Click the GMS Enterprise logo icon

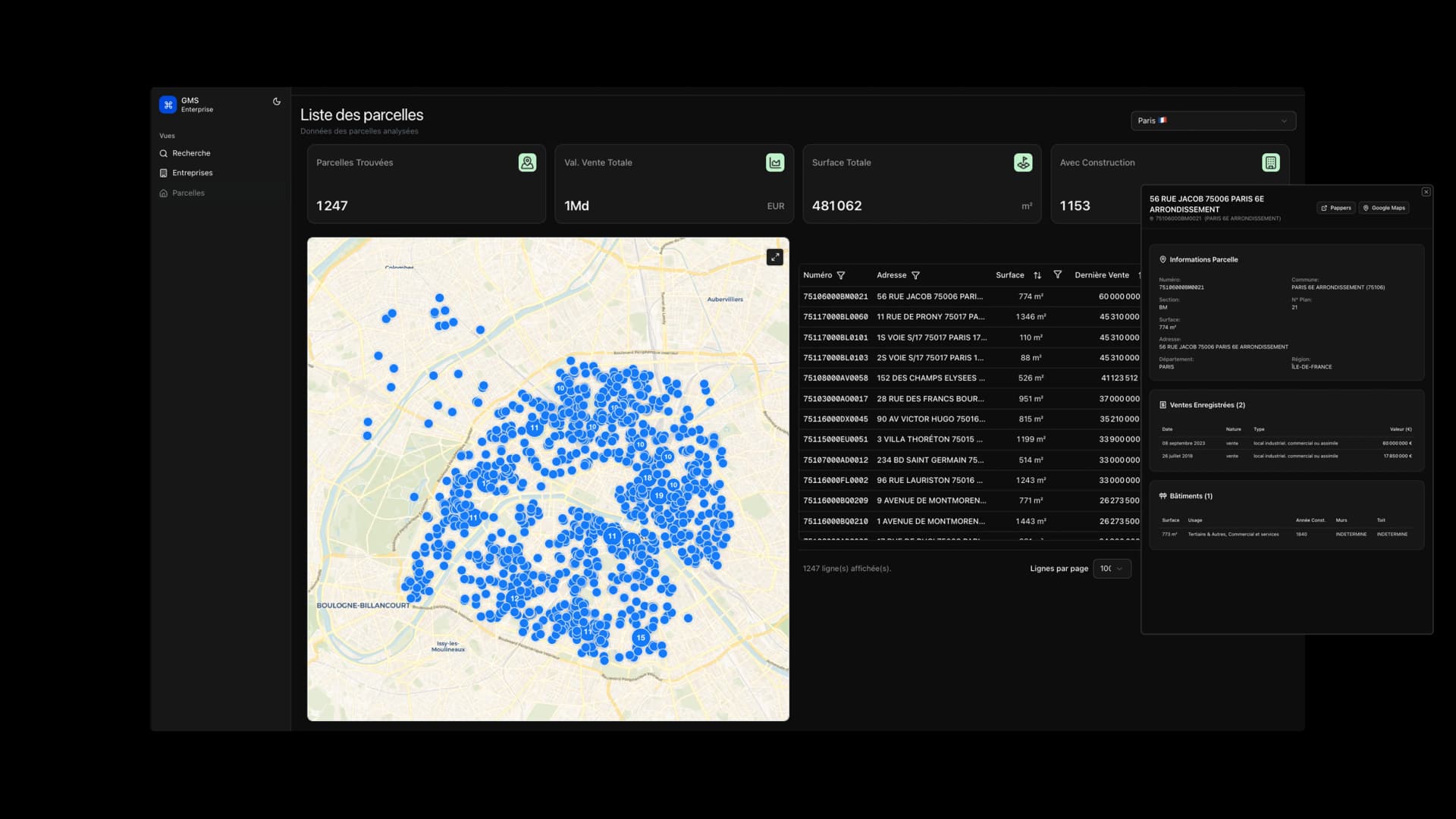168,105
